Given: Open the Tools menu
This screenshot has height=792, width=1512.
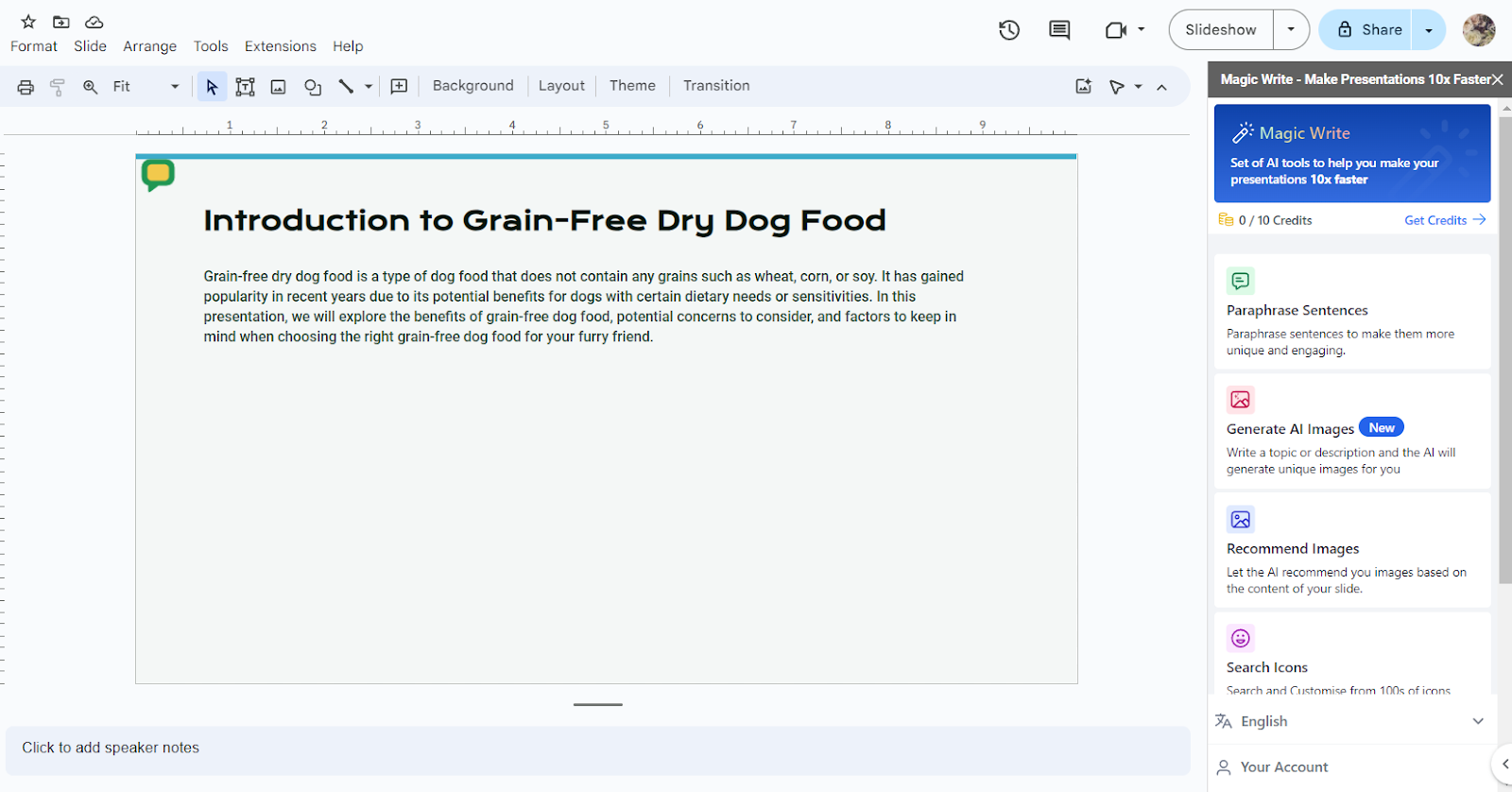Looking at the screenshot, I should click(211, 46).
